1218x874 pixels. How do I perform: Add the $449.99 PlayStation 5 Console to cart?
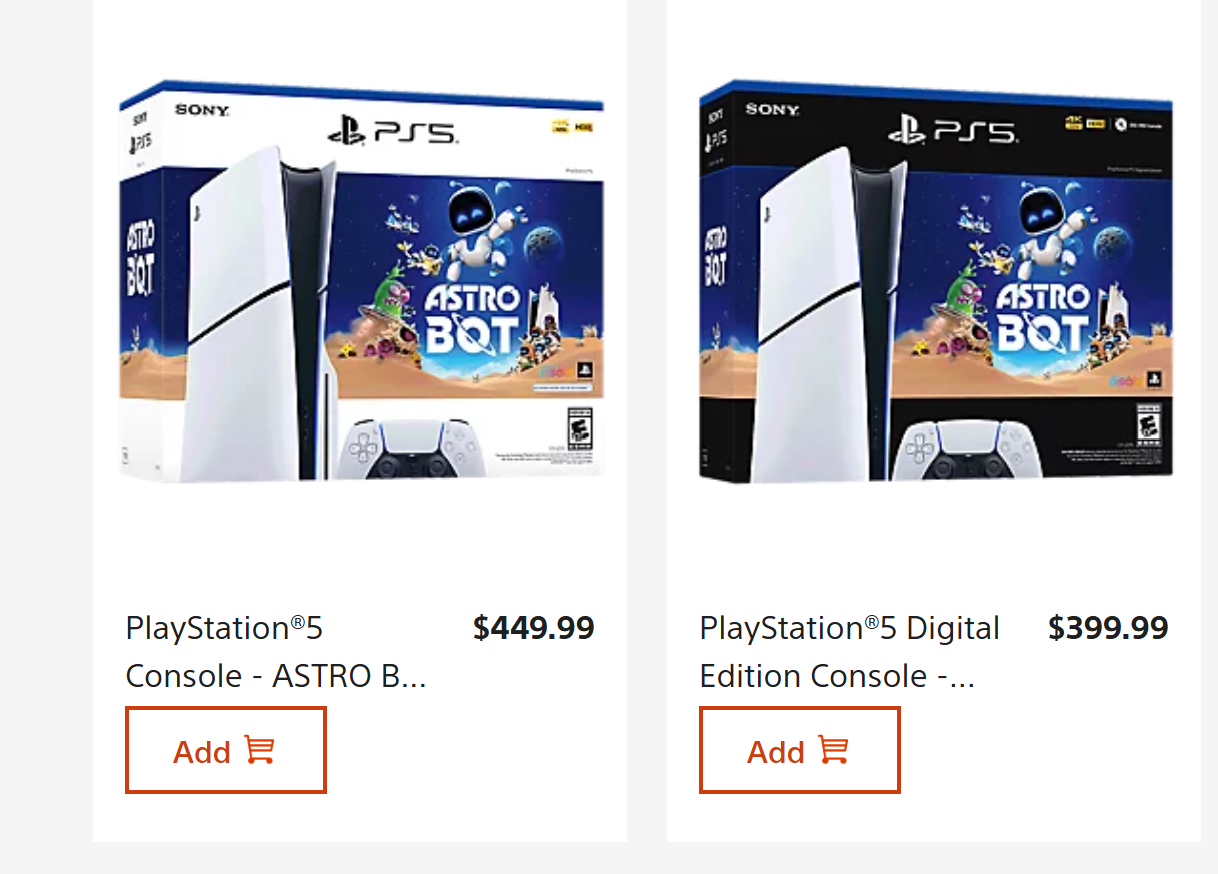click(x=226, y=750)
